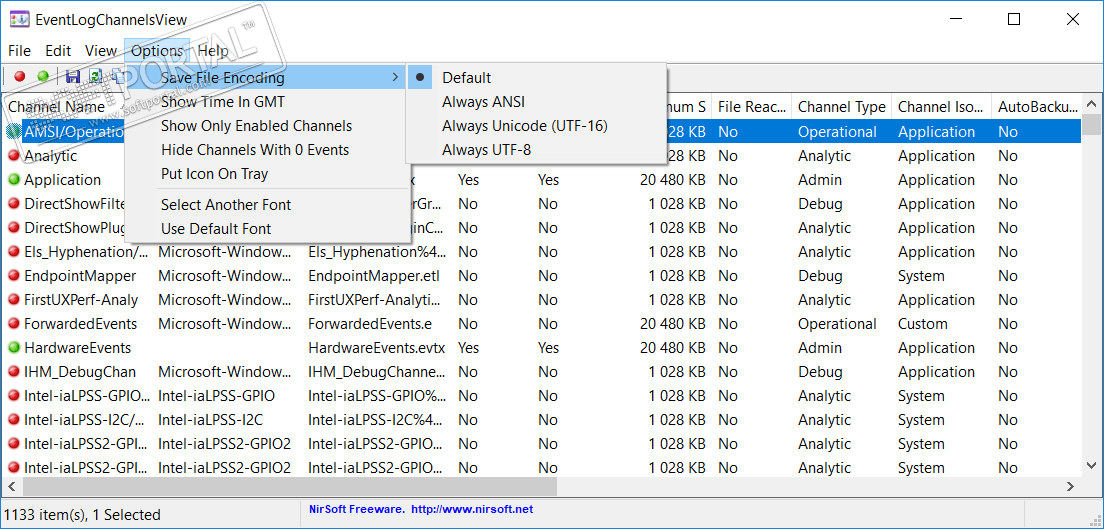The width and height of the screenshot is (1104, 529).
Task: Toggle Show Time In GMT option
Action: (x=222, y=102)
